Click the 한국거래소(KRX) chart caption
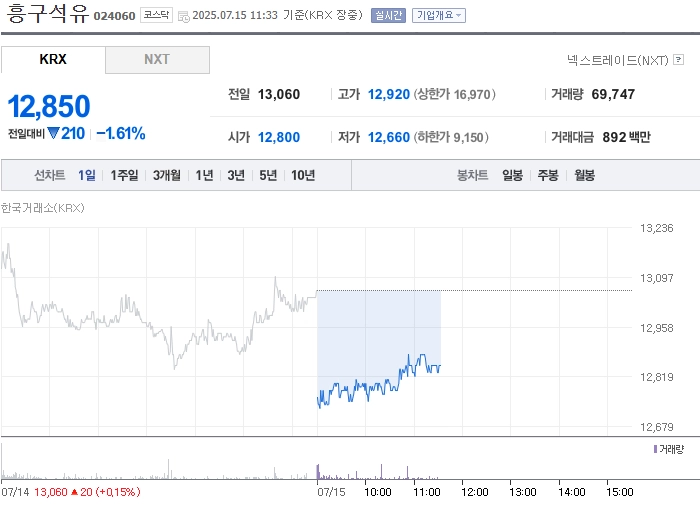Screen dimensions: 700x505 tap(43, 208)
